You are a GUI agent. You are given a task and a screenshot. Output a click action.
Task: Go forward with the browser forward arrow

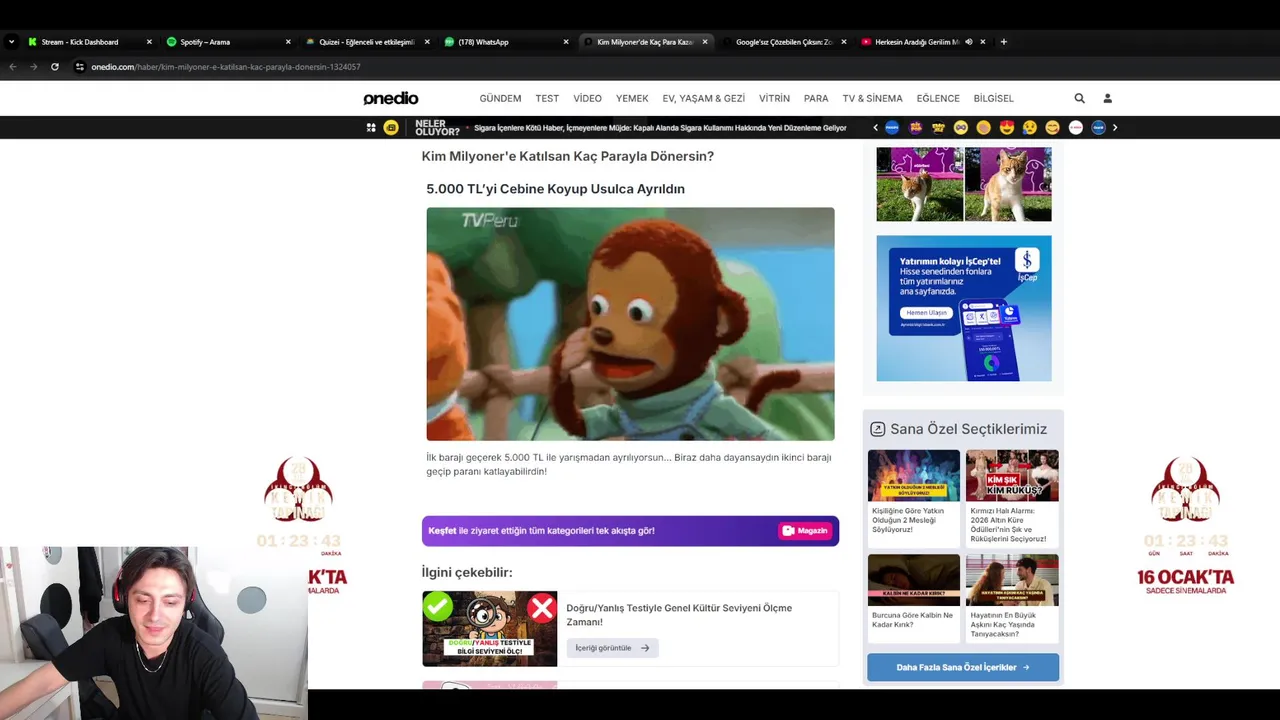click(33, 67)
